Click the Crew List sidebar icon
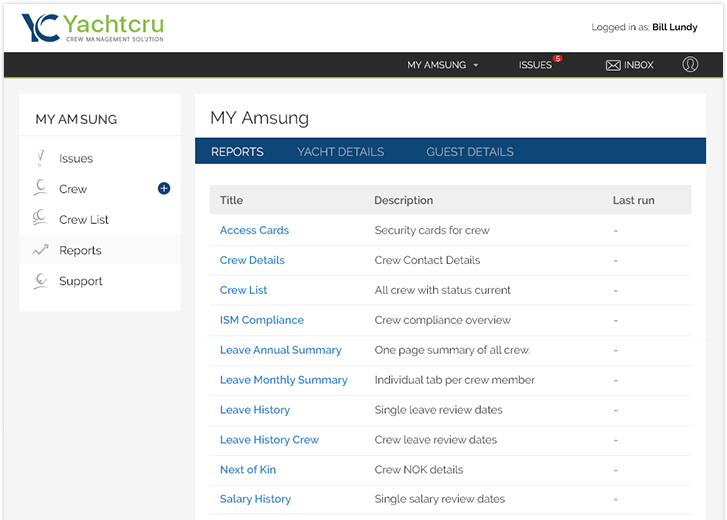This screenshot has height=520, width=727. [40, 217]
